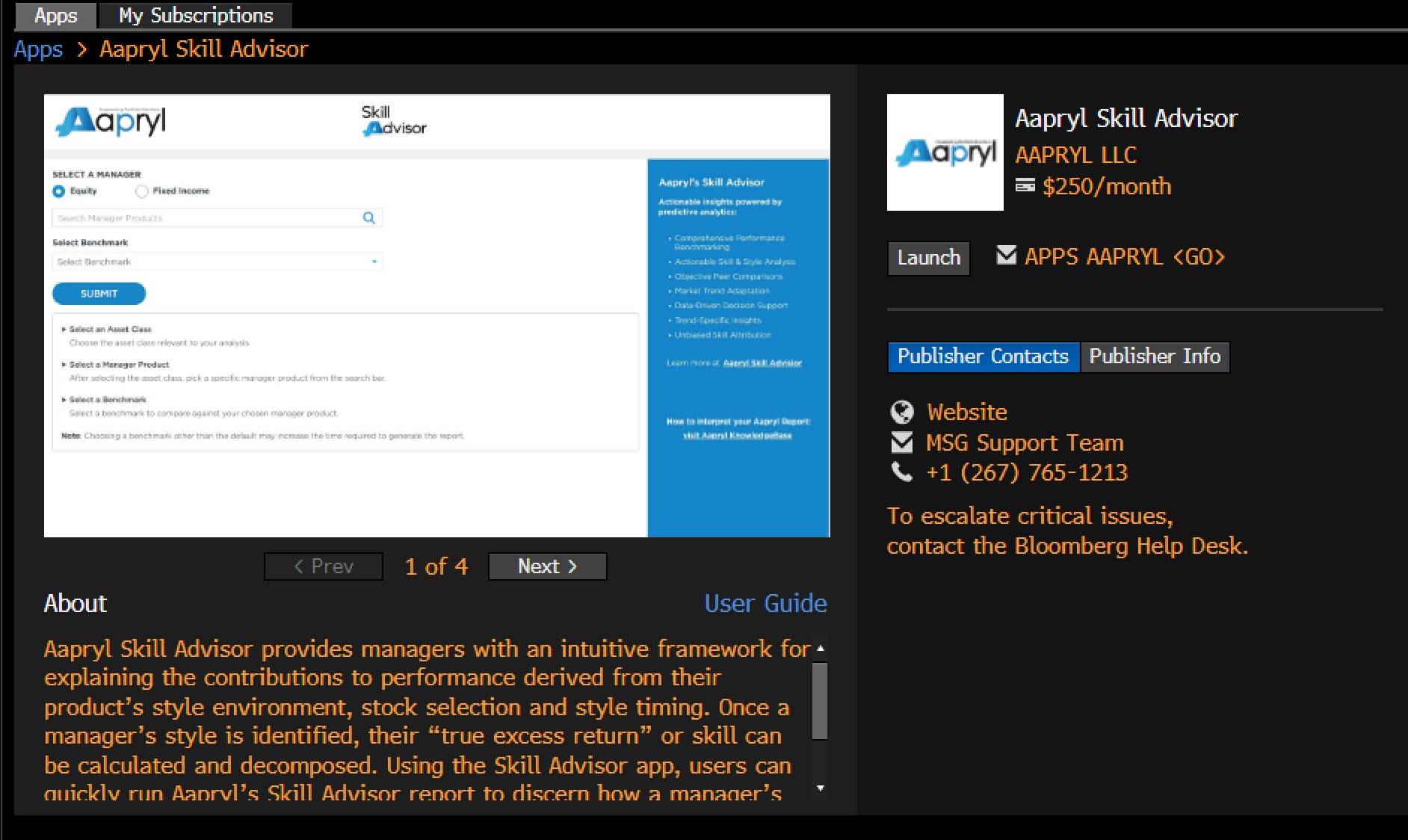Click the Aapryl logo thumbnail next to title
Screen dimensions: 1408x840
coord(945,152)
